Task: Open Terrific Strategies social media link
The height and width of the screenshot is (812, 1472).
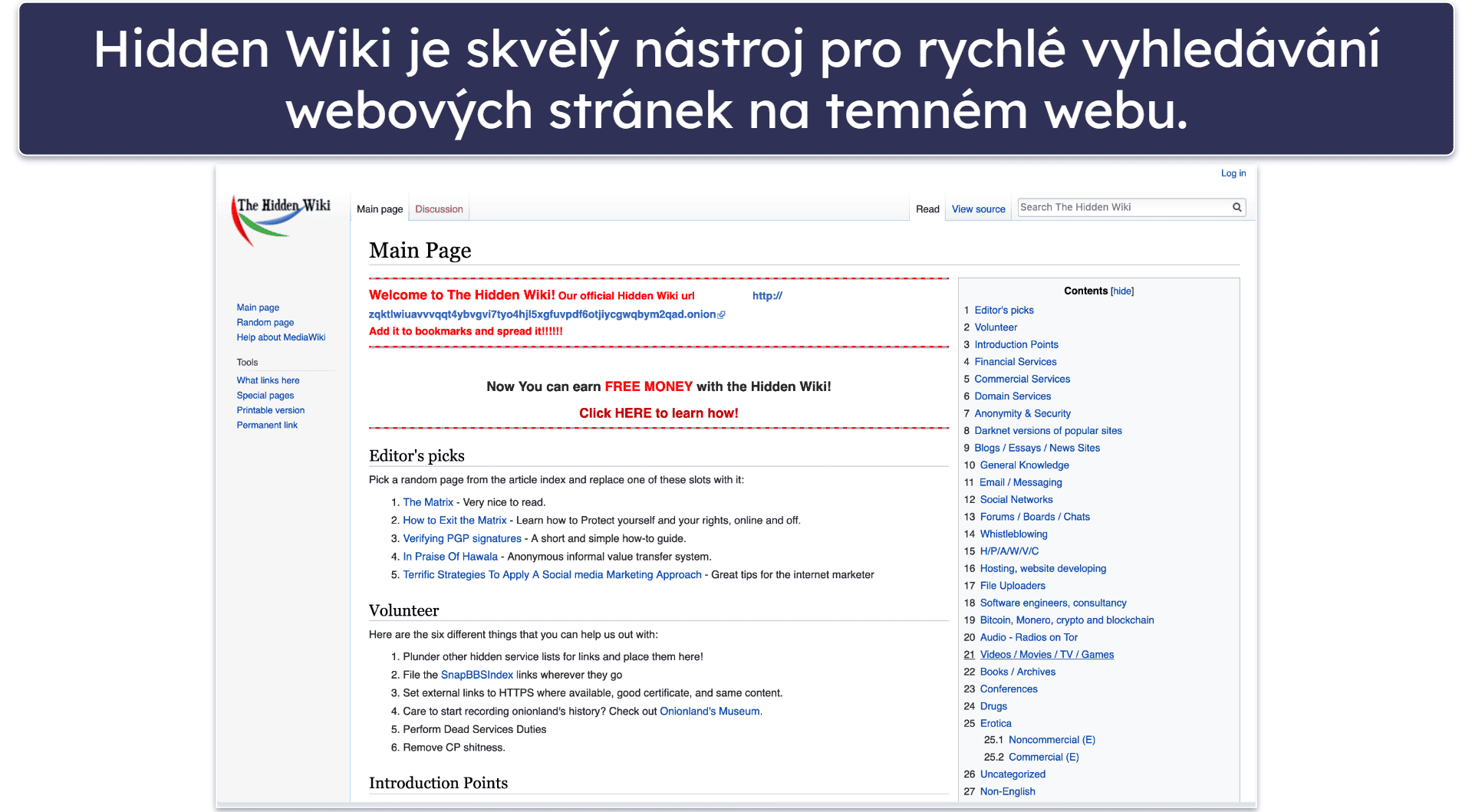Action: [552, 575]
